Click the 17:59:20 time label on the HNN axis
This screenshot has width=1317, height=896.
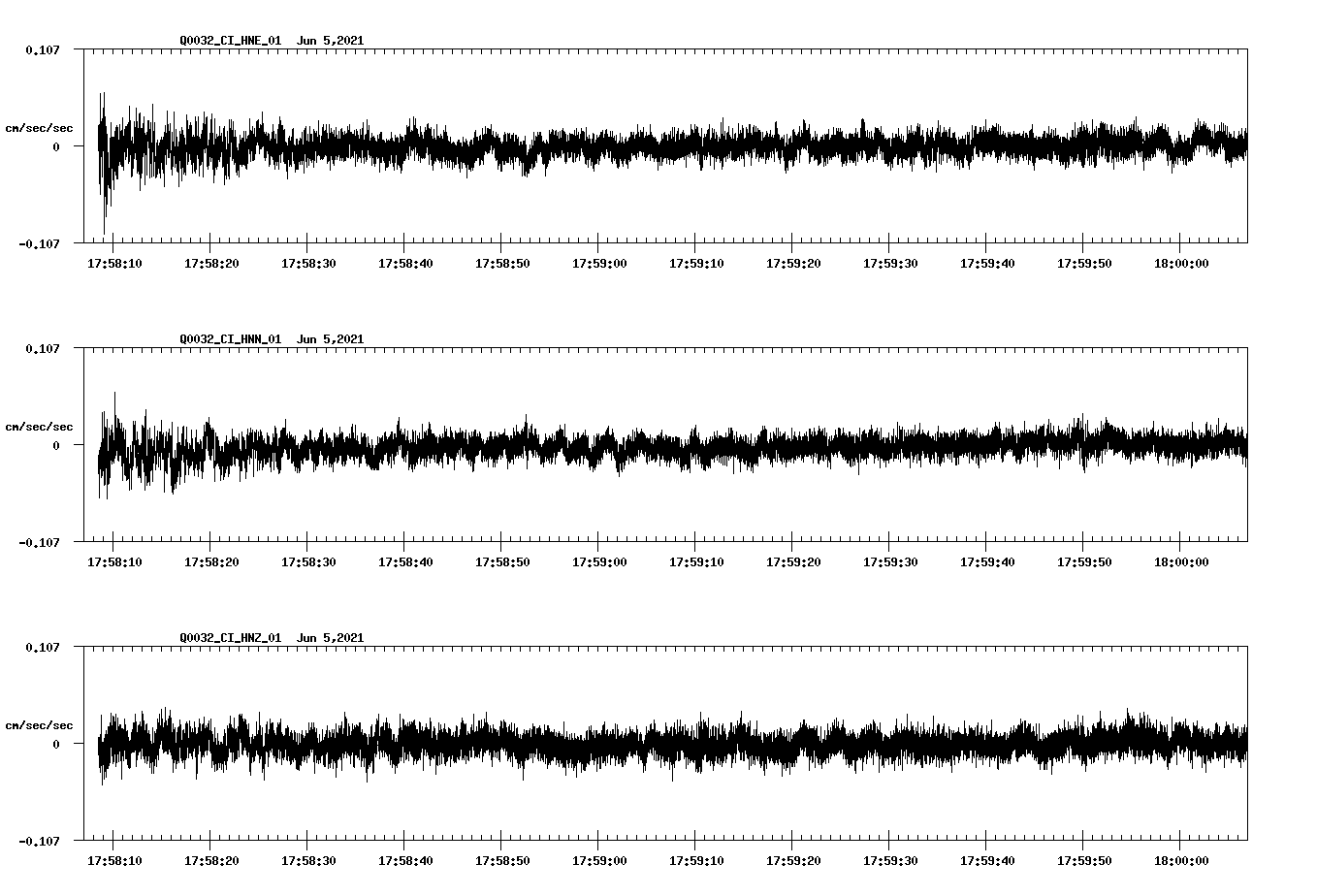pos(793,561)
